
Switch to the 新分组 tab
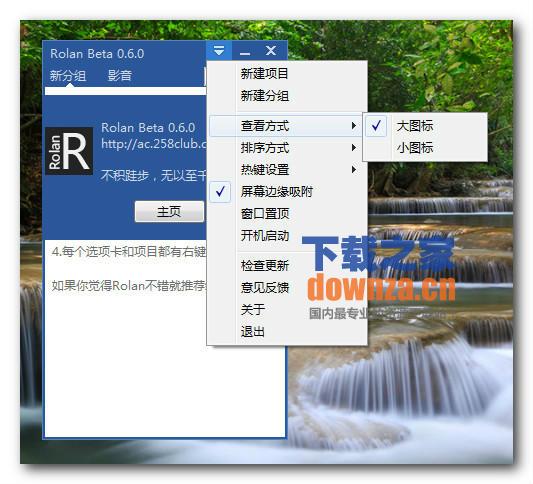click(68, 75)
